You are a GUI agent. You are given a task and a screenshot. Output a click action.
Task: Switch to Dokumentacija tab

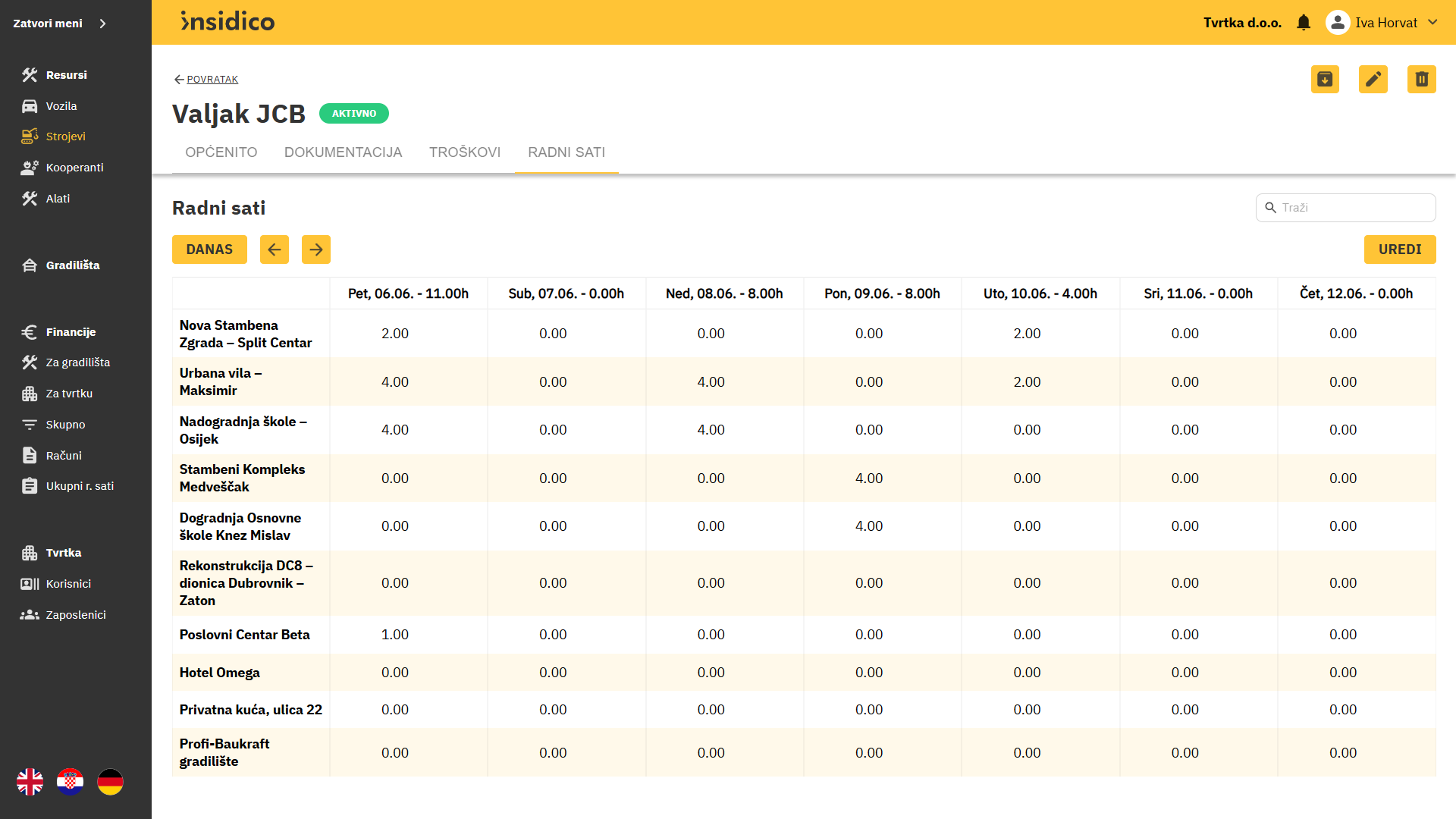click(343, 152)
